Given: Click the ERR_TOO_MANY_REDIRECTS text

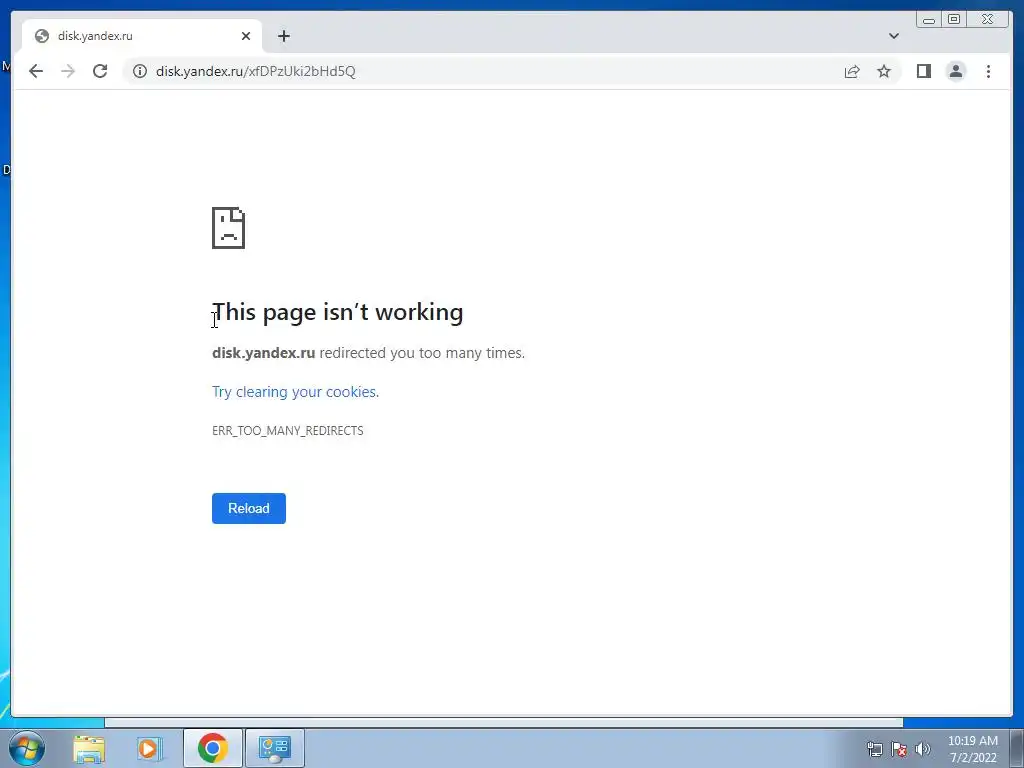Looking at the screenshot, I should click(x=288, y=430).
